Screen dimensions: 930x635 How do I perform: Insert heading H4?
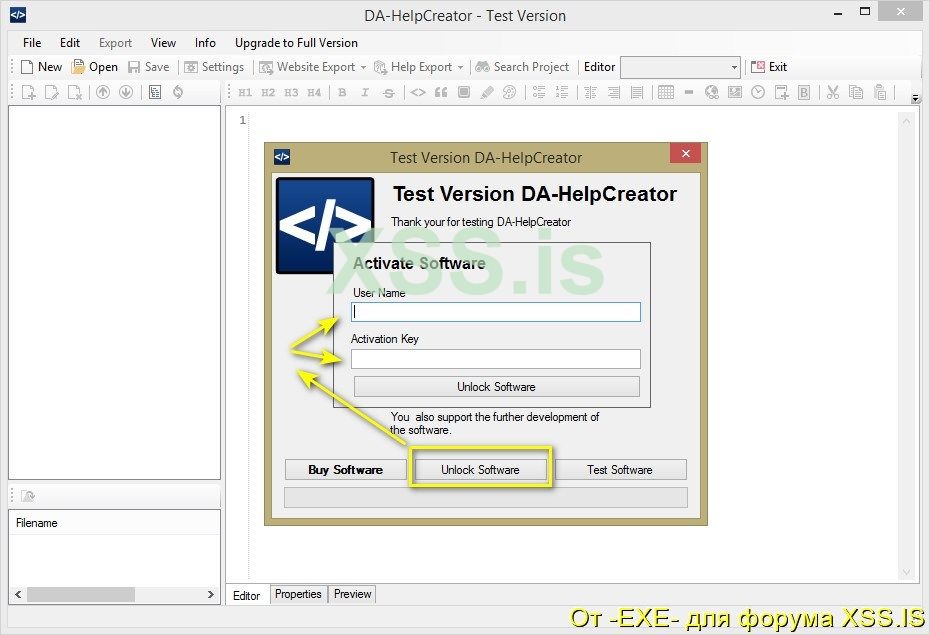(x=314, y=92)
